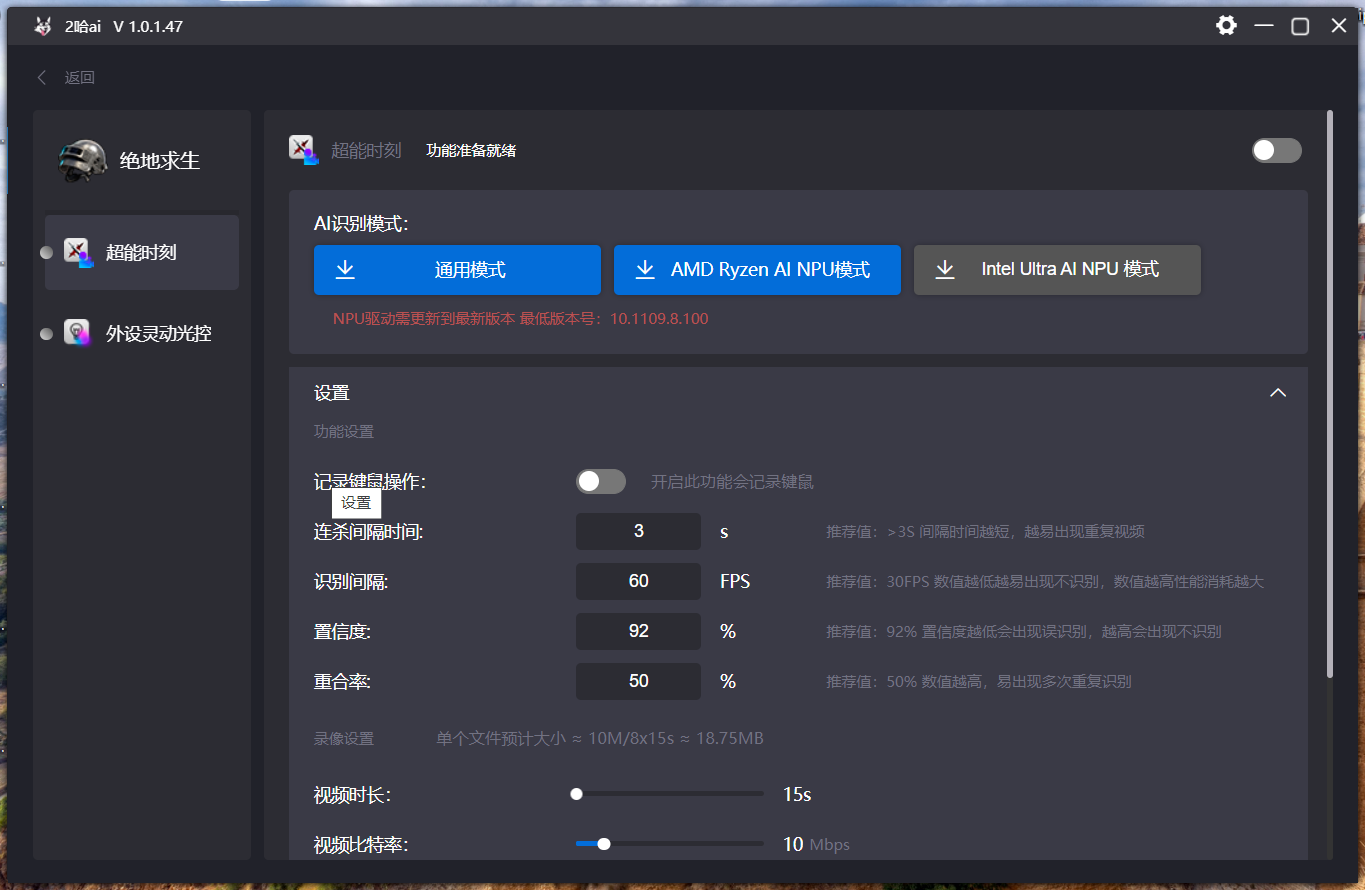Screen dimensions: 1365x890
Task: Click the 超能时刻 header icon
Action: point(302,149)
